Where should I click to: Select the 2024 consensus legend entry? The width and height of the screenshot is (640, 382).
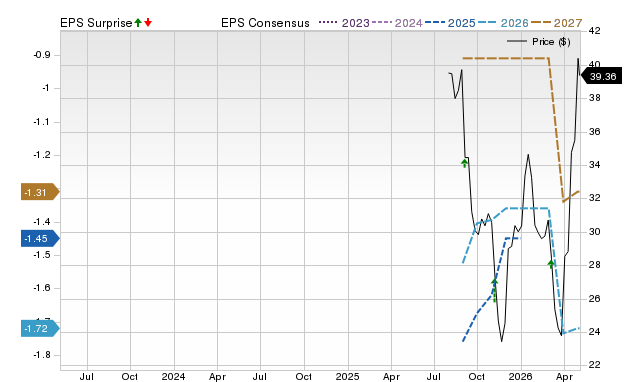tap(397, 23)
